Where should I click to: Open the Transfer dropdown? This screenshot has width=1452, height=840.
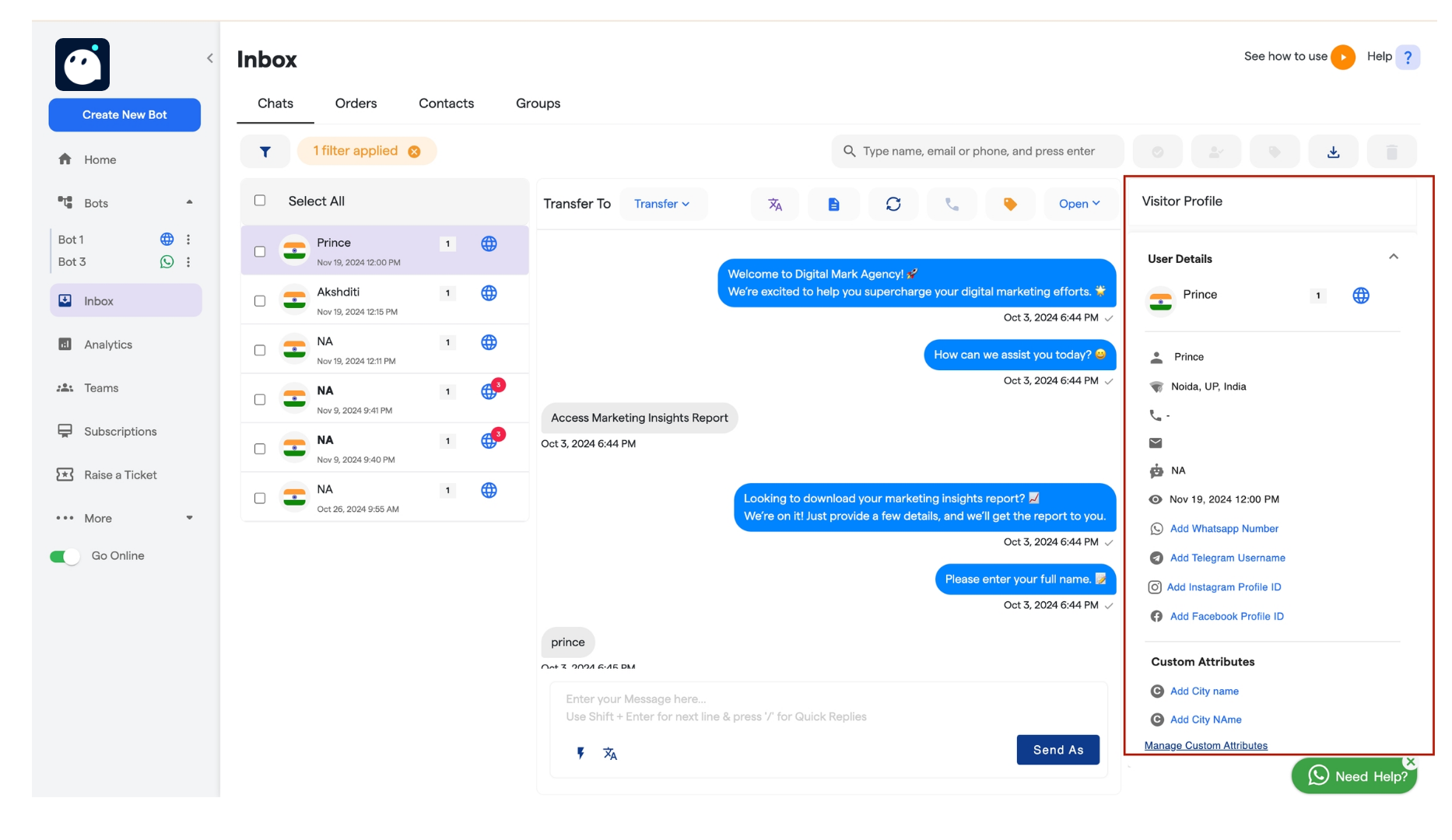click(x=663, y=204)
